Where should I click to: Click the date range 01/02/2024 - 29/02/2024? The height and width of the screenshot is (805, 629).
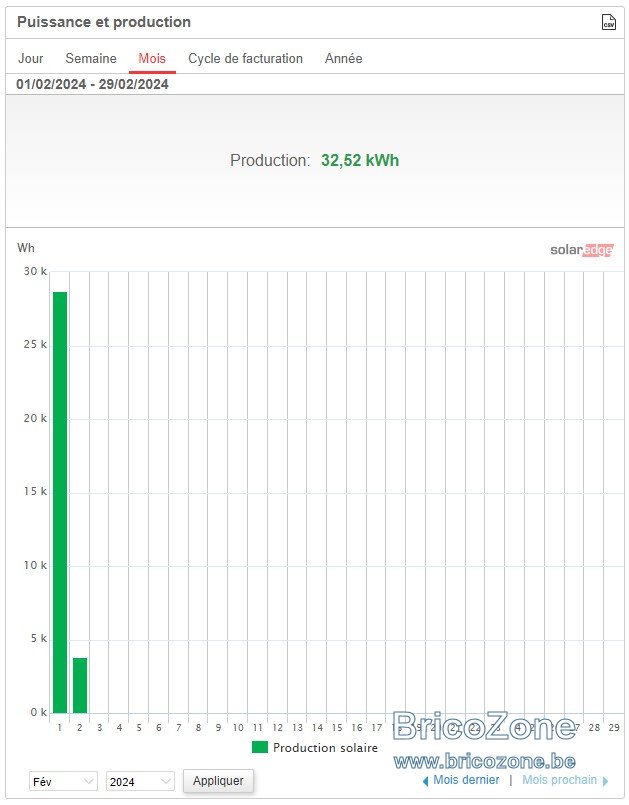92,84
